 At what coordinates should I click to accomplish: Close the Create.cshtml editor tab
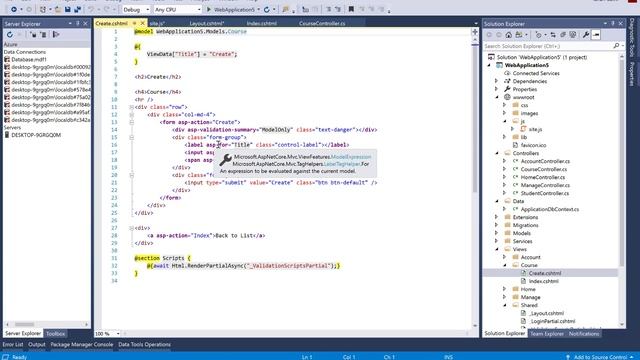click(x=142, y=23)
